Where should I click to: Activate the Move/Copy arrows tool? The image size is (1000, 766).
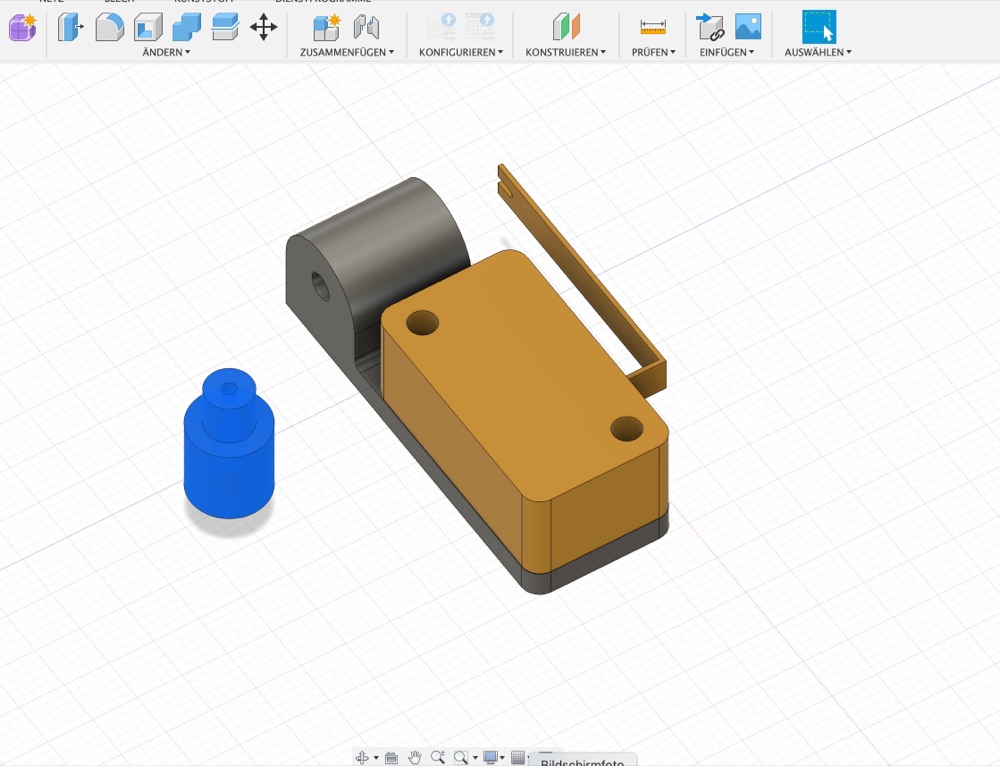click(x=263, y=27)
